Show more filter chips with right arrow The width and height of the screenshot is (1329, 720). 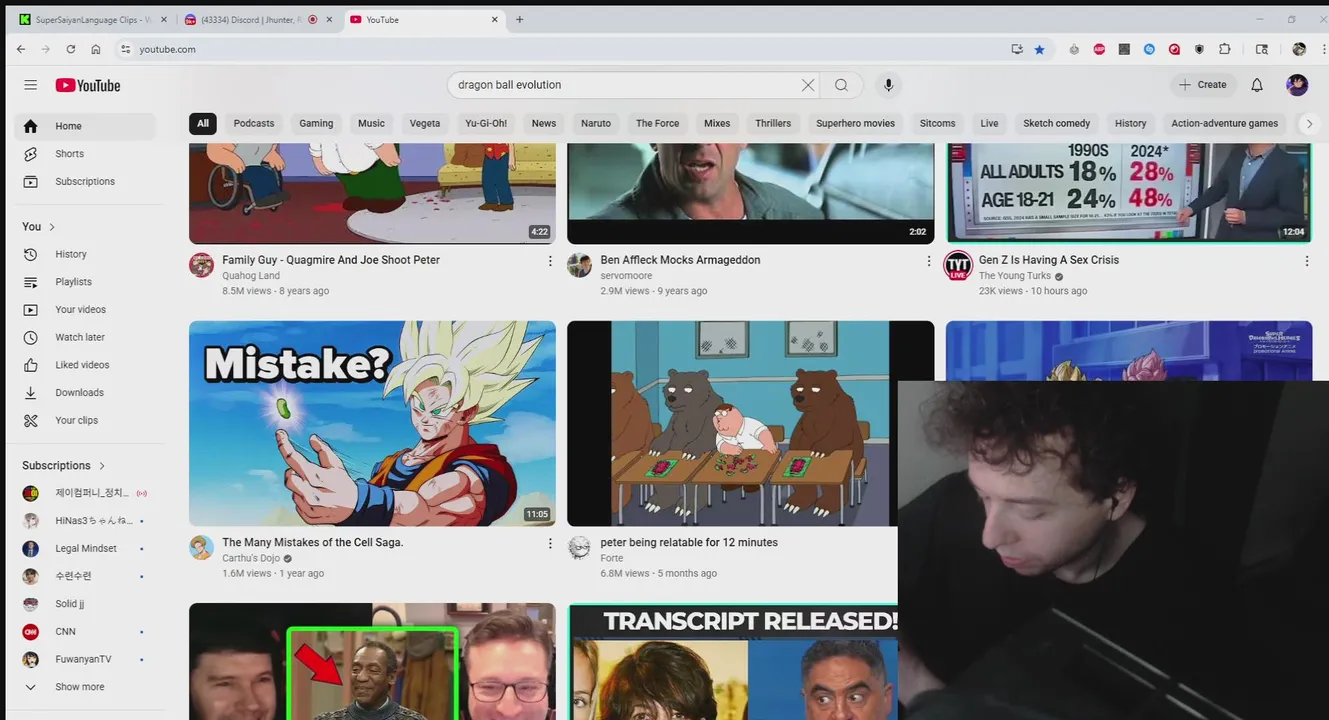coord(1308,124)
